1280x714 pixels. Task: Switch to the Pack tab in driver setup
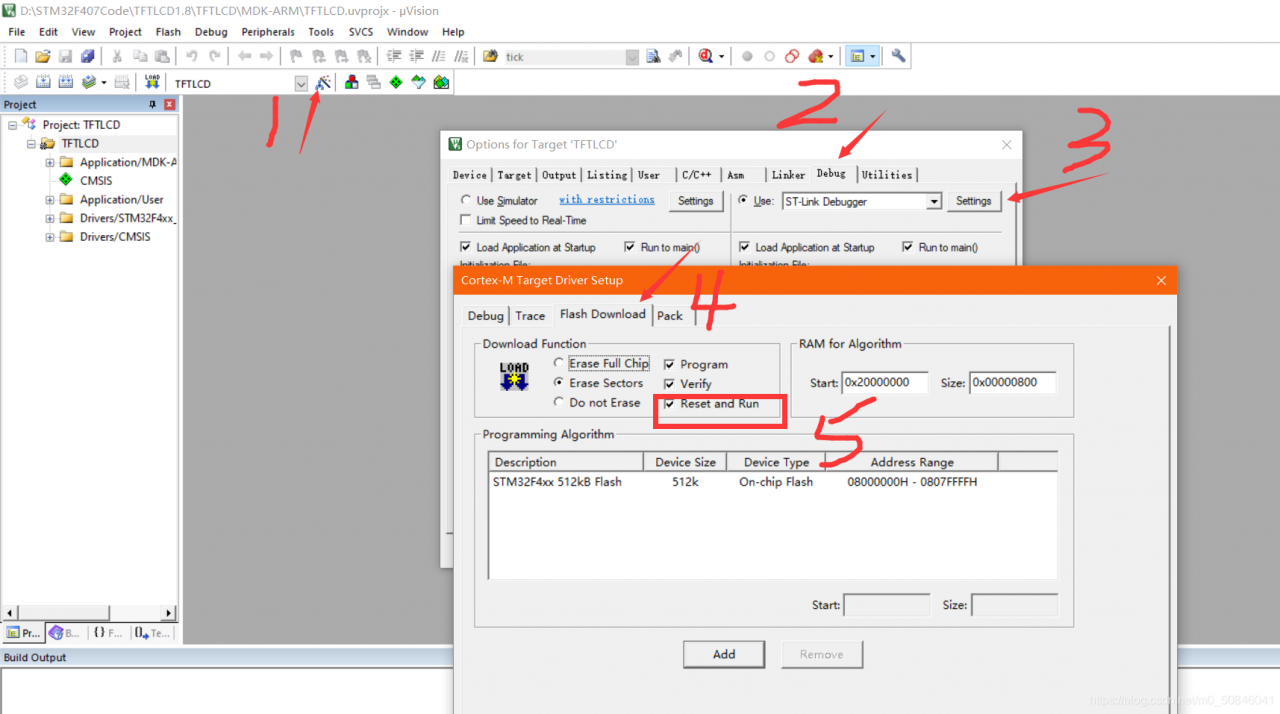pos(670,316)
